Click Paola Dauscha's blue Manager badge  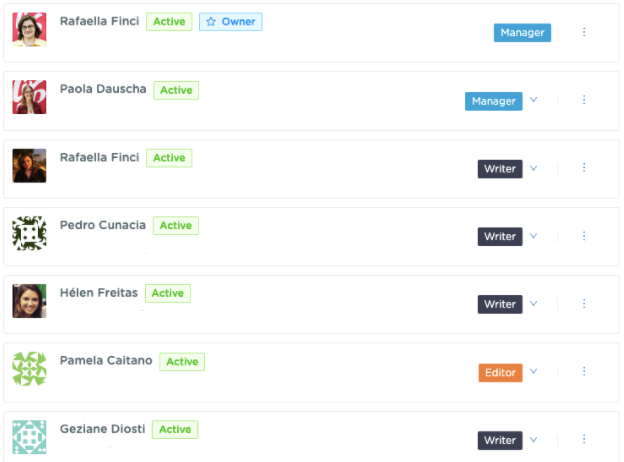point(493,101)
